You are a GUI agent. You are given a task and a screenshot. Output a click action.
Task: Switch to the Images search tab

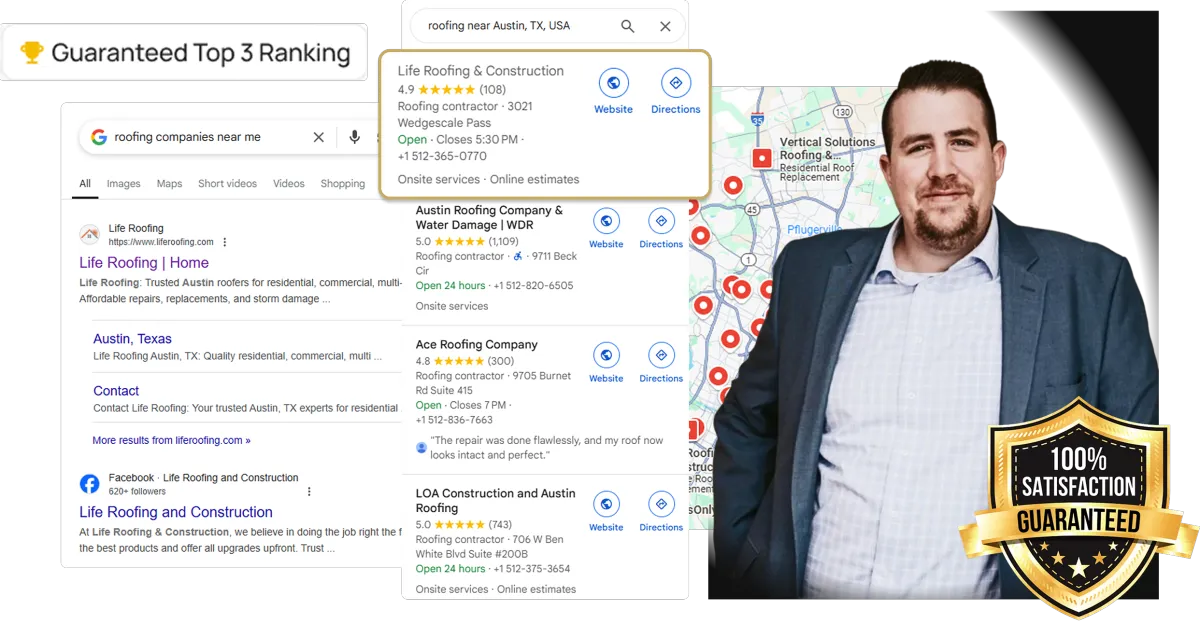(x=124, y=184)
